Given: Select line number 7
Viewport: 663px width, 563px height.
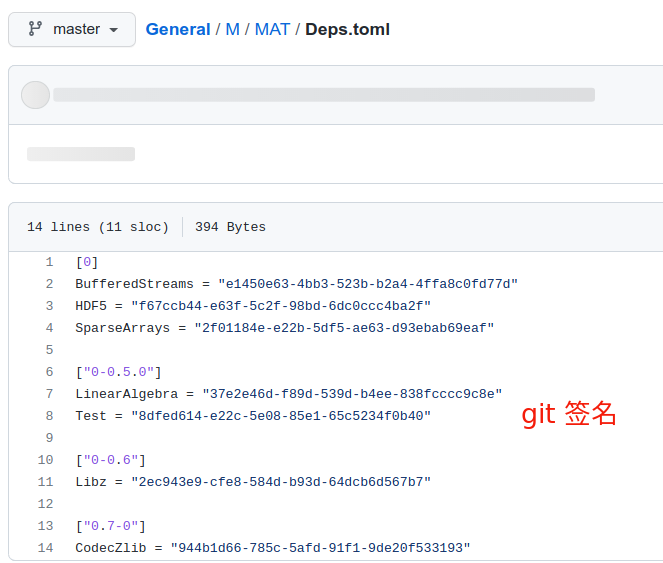Looking at the screenshot, I should coord(49,394).
